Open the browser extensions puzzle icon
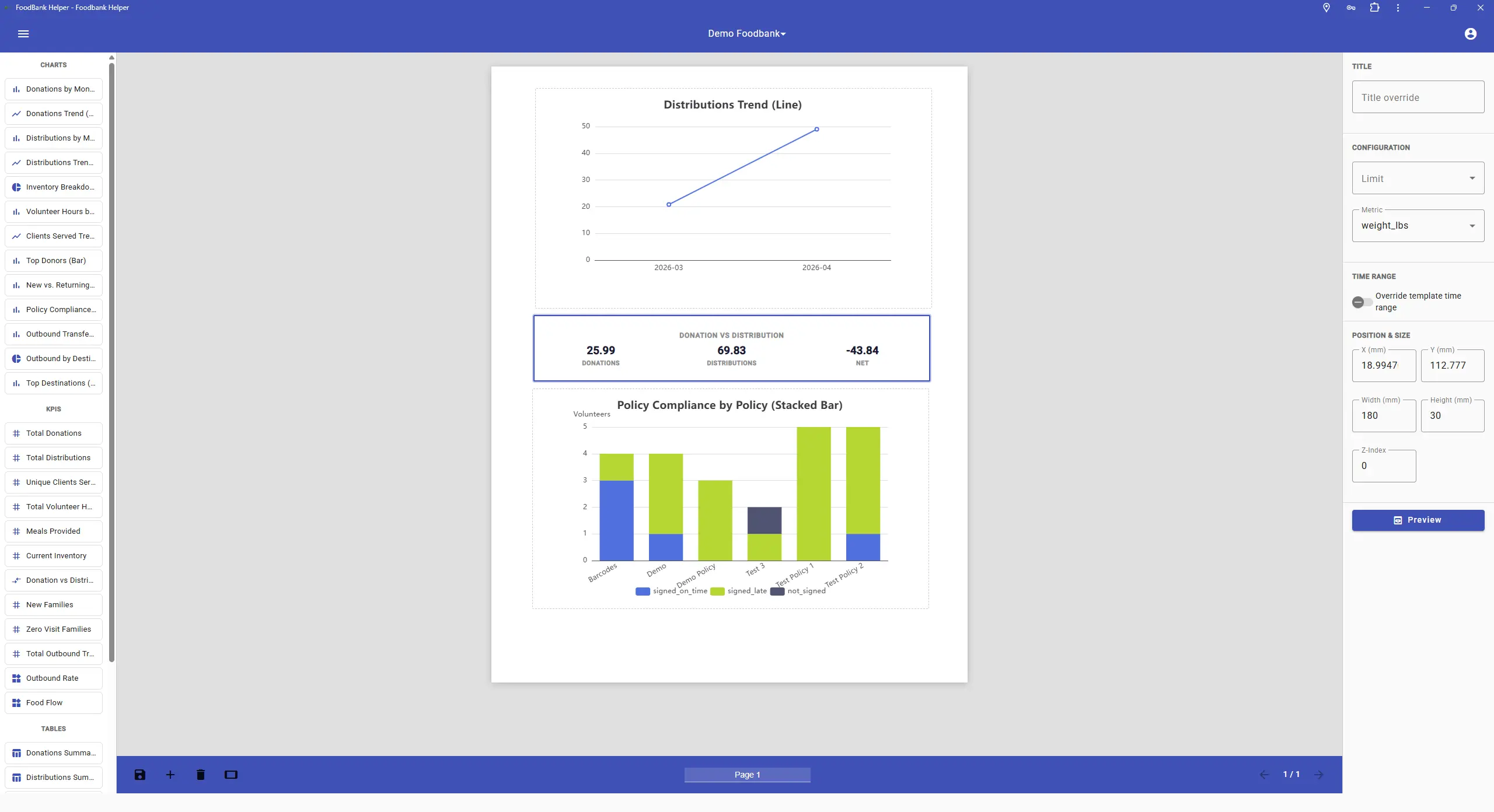This screenshot has width=1494, height=812. click(x=1375, y=7)
